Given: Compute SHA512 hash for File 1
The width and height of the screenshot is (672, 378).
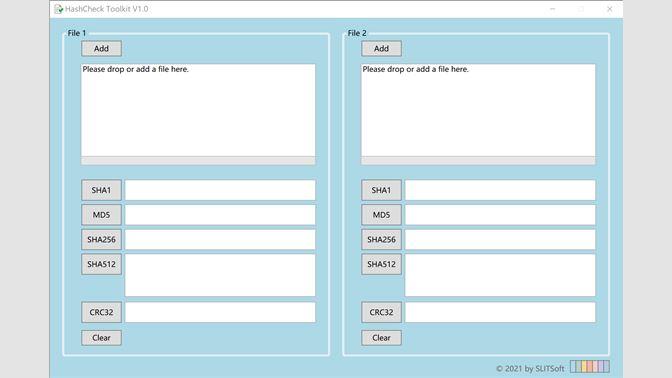Looking at the screenshot, I should (x=102, y=264).
